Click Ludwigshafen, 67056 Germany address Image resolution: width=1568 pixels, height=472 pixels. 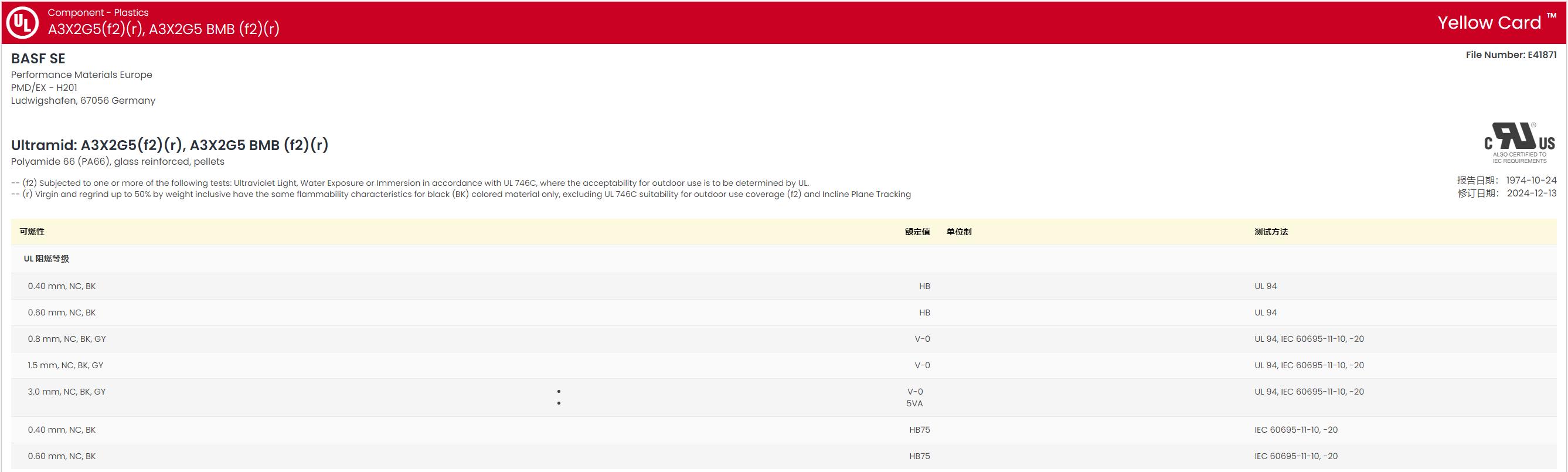(x=83, y=100)
